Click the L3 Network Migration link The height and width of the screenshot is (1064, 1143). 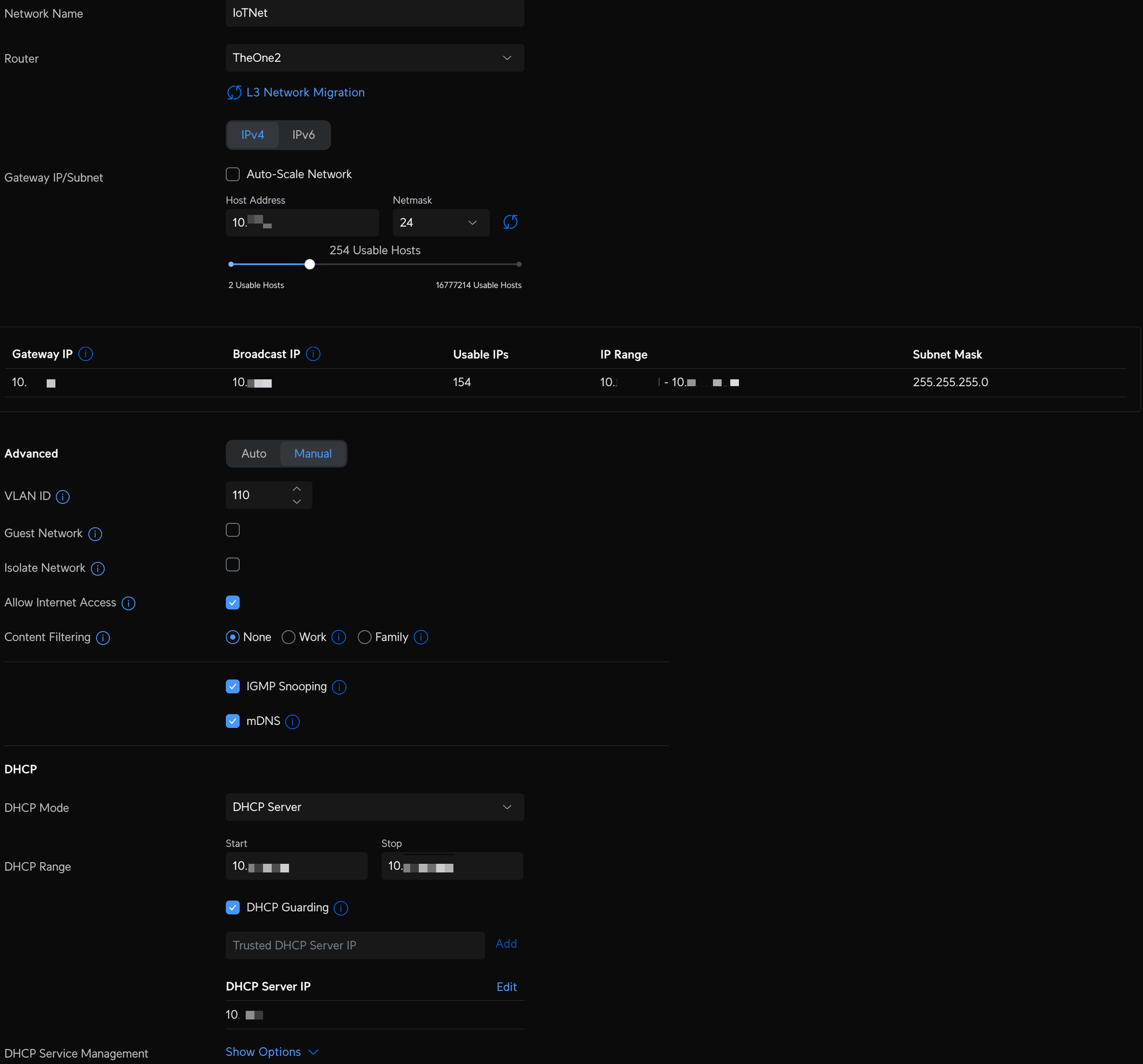(x=305, y=93)
